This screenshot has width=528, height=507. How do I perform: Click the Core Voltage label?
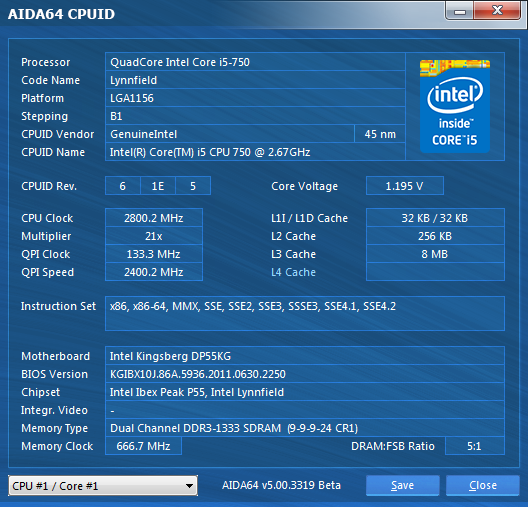click(304, 186)
